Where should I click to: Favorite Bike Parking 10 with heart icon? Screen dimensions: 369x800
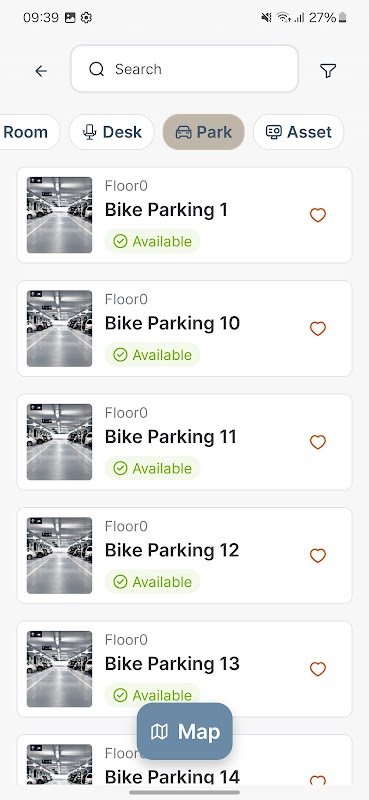(x=318, y=329)
